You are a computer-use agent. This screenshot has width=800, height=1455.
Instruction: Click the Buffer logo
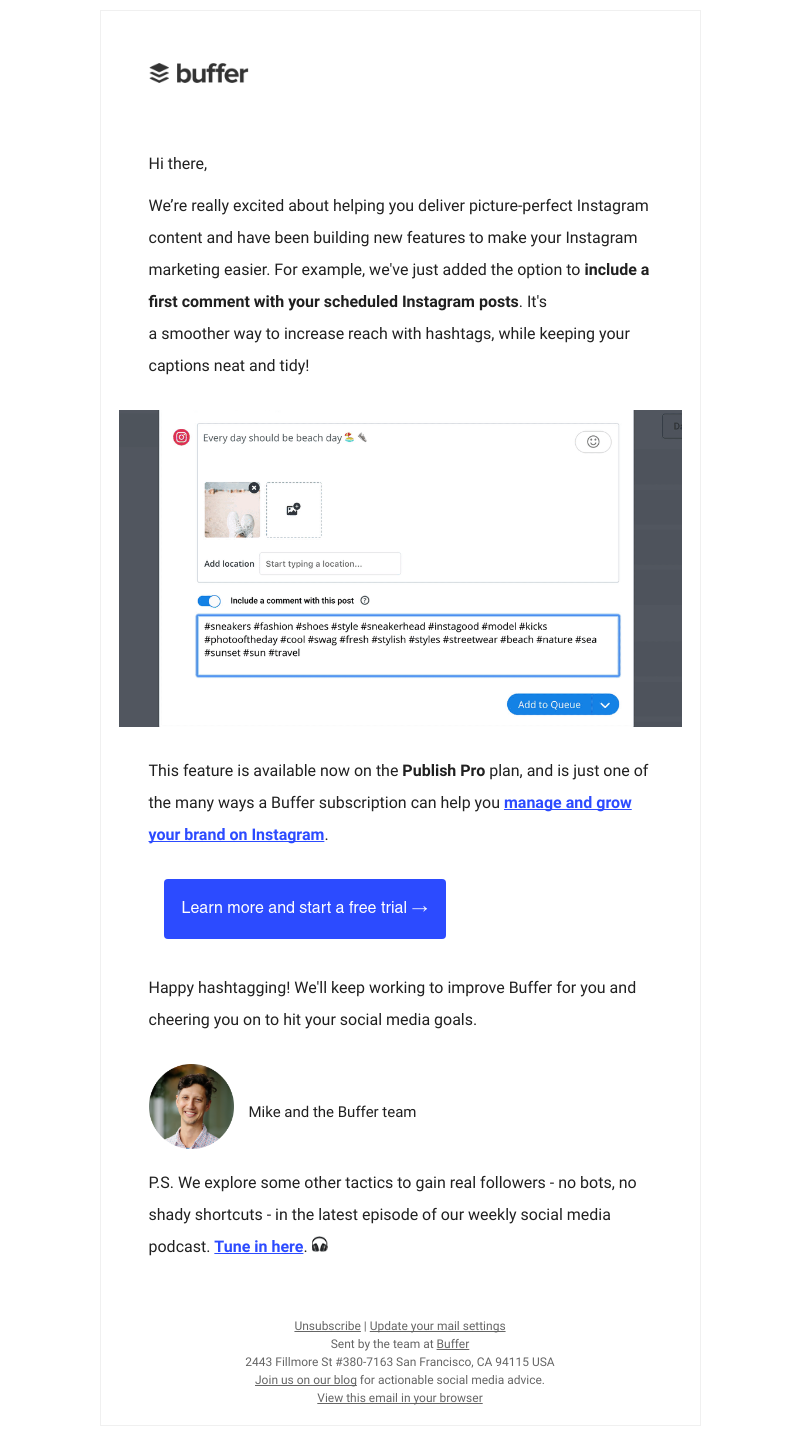[x=198, y=73]
